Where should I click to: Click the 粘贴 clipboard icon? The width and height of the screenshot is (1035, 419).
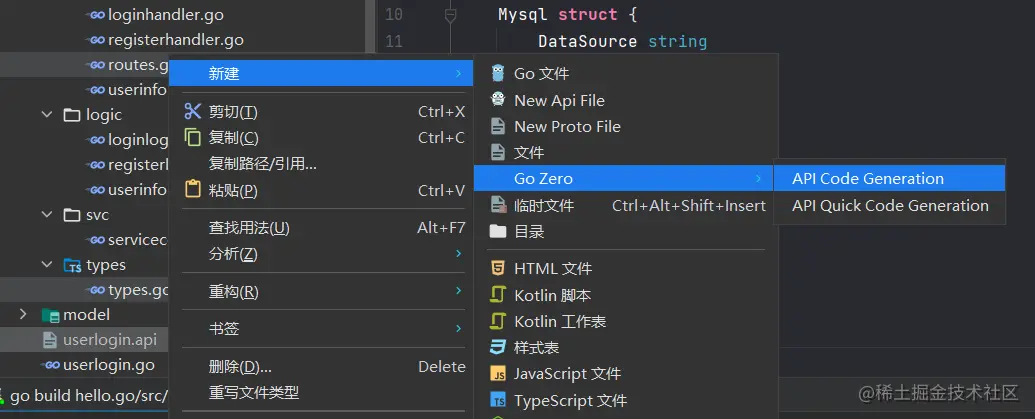(193, 190)
